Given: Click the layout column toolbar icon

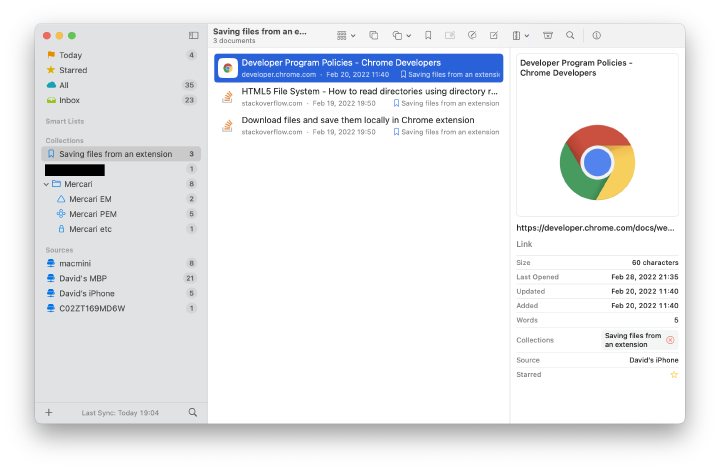Looking at the screenshot, I should click(517, 35).
